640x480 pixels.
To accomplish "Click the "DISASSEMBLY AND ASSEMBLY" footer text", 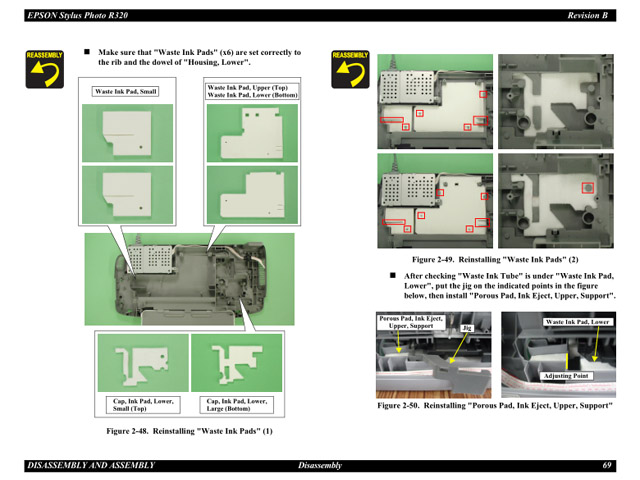I will click(90, 465).
